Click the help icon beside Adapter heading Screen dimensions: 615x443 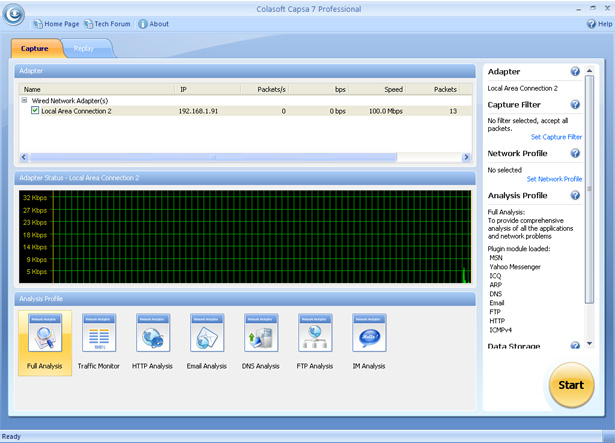tap(575, 71)
